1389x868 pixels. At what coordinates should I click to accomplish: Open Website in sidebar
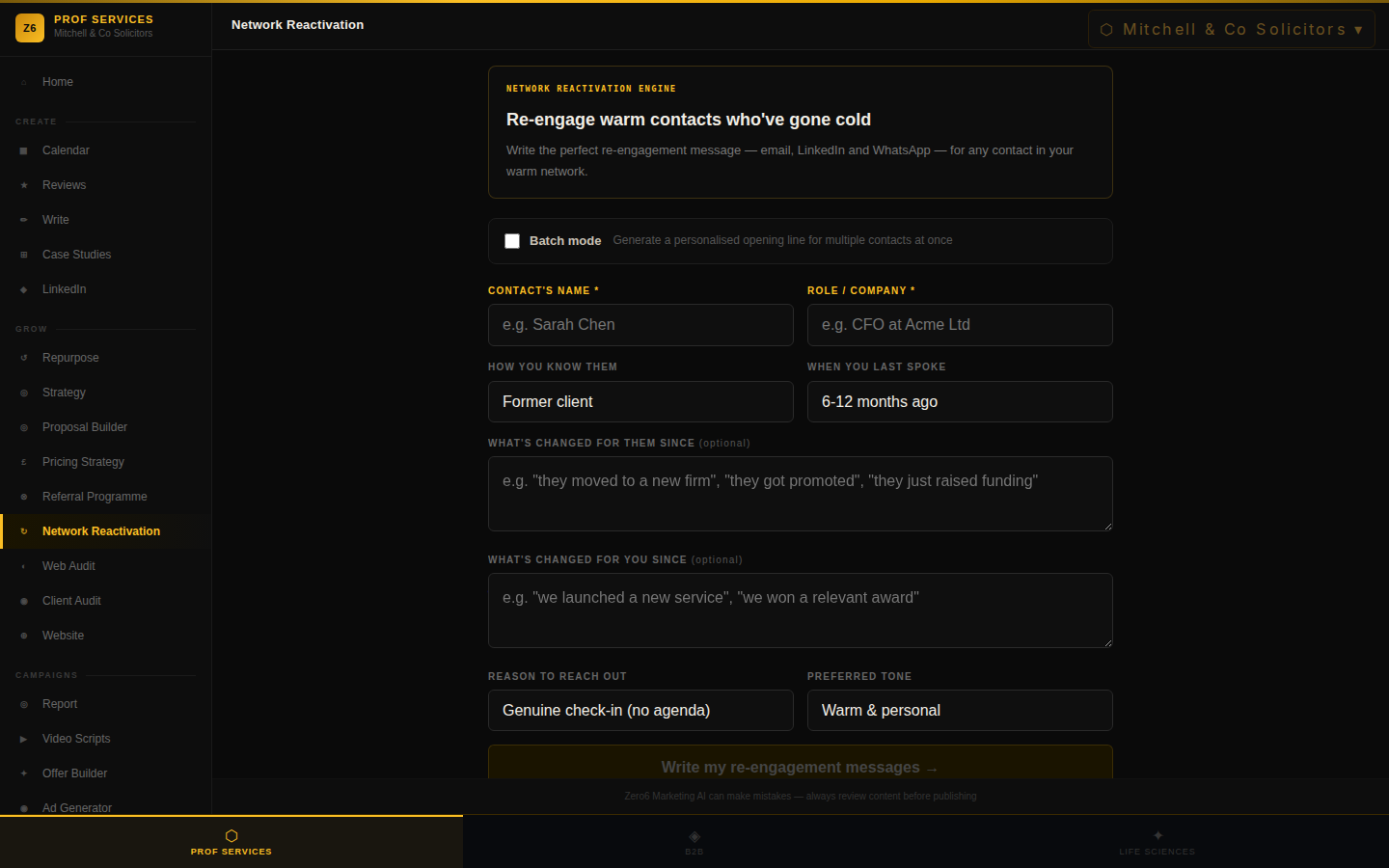point(106,636)
